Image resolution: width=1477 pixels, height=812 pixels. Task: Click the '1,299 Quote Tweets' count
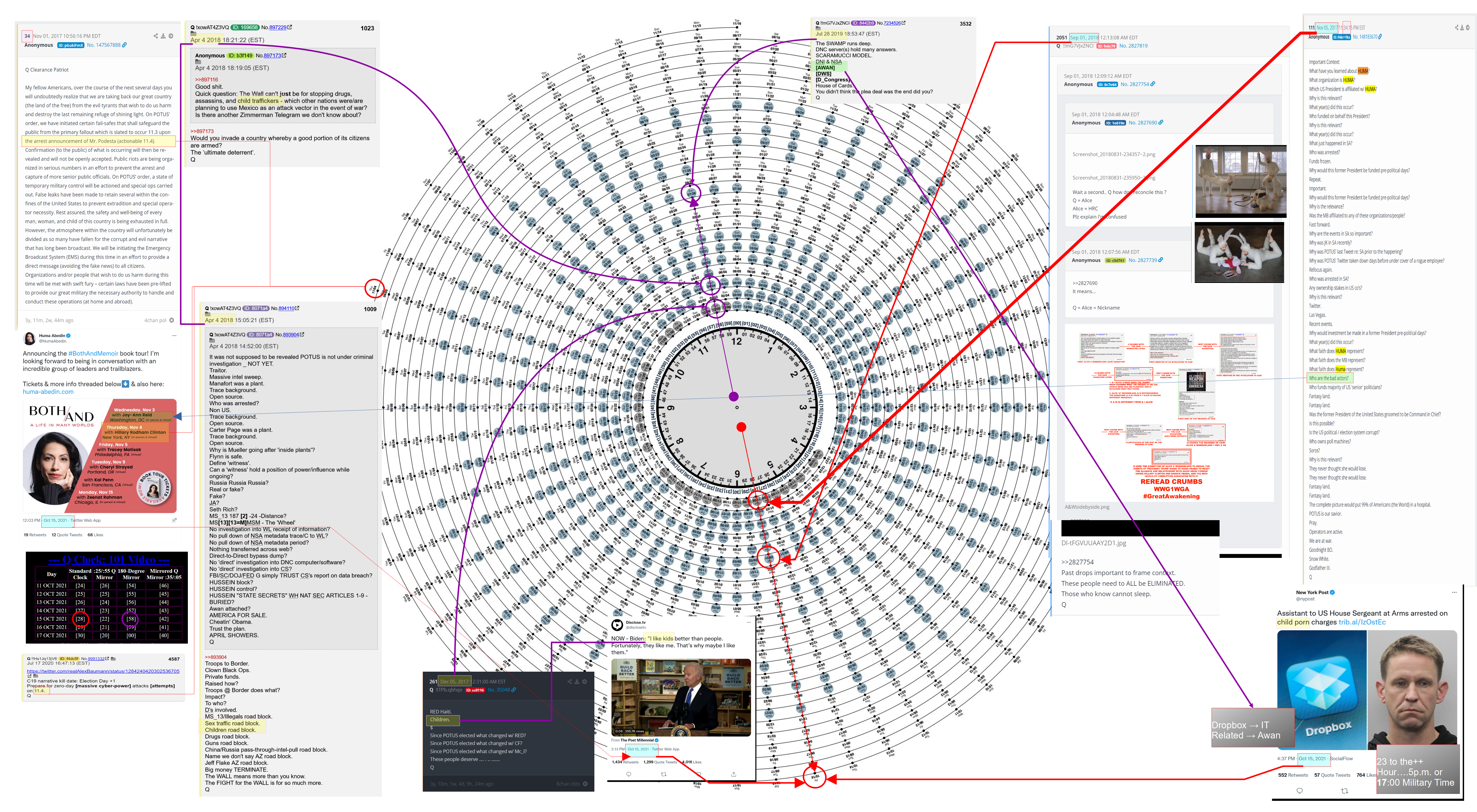click(660, 762)
